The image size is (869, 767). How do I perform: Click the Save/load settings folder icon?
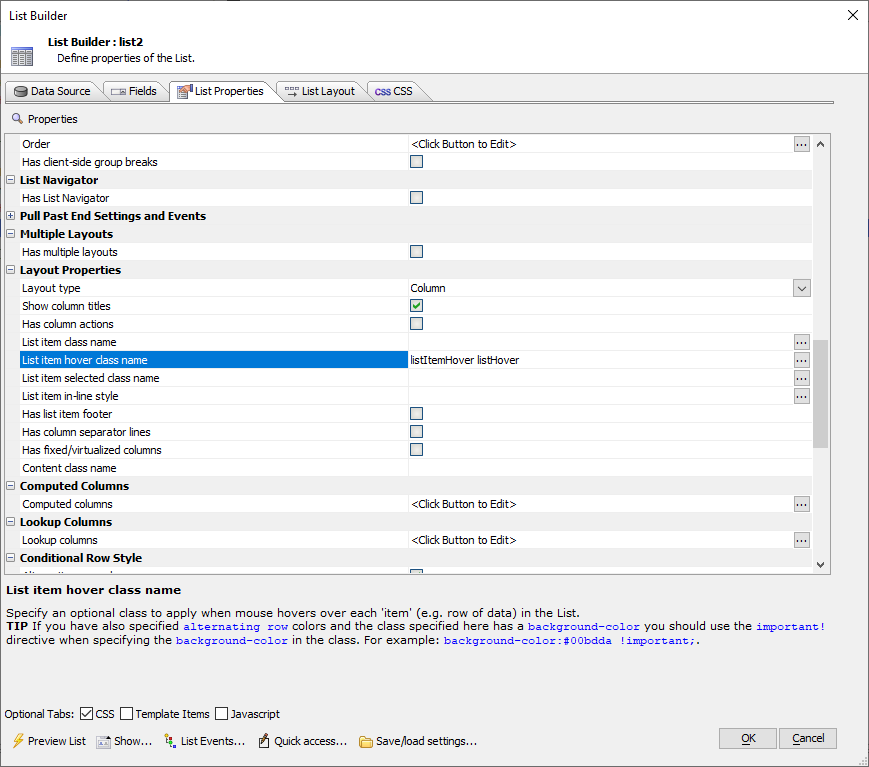coord(365,742)
